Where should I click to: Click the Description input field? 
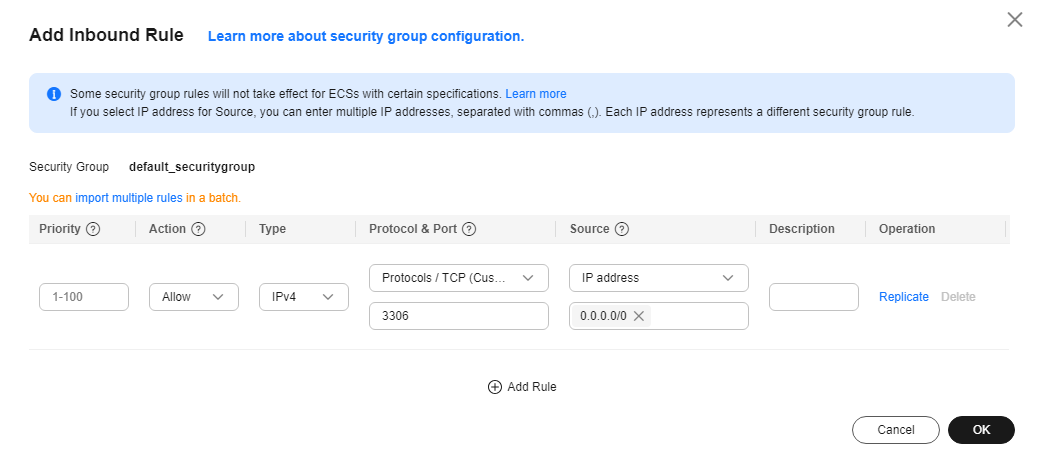pos(814,297)
